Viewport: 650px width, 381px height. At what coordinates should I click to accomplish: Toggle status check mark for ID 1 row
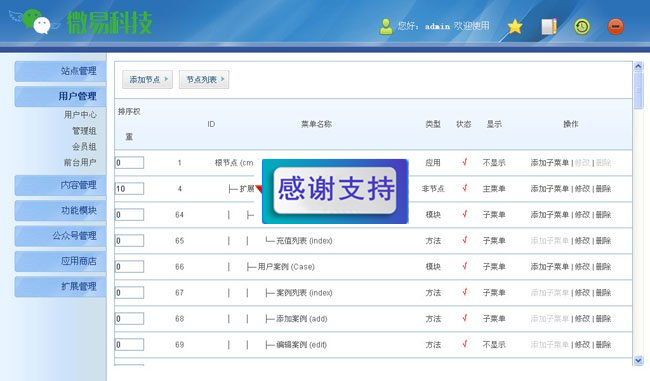pos(465,162)
